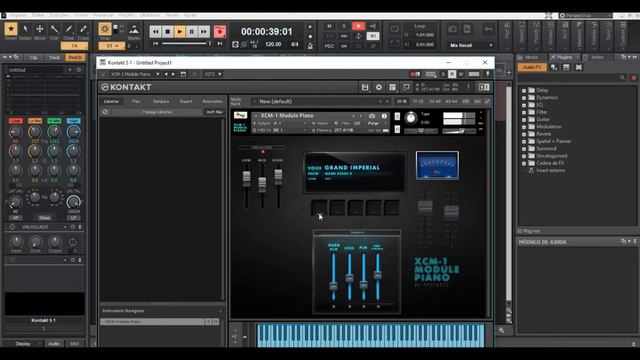This screenshot has height=360, width=640.
Task: Clear browser search with red X
Action: [x=633, y=78]
